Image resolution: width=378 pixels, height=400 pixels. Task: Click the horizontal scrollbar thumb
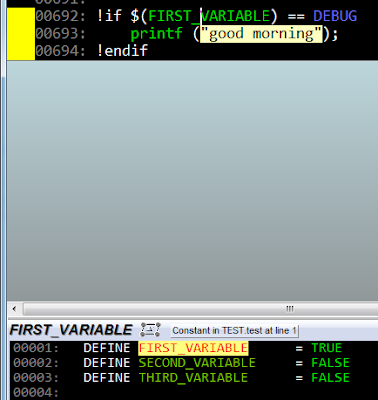[200, 309]
